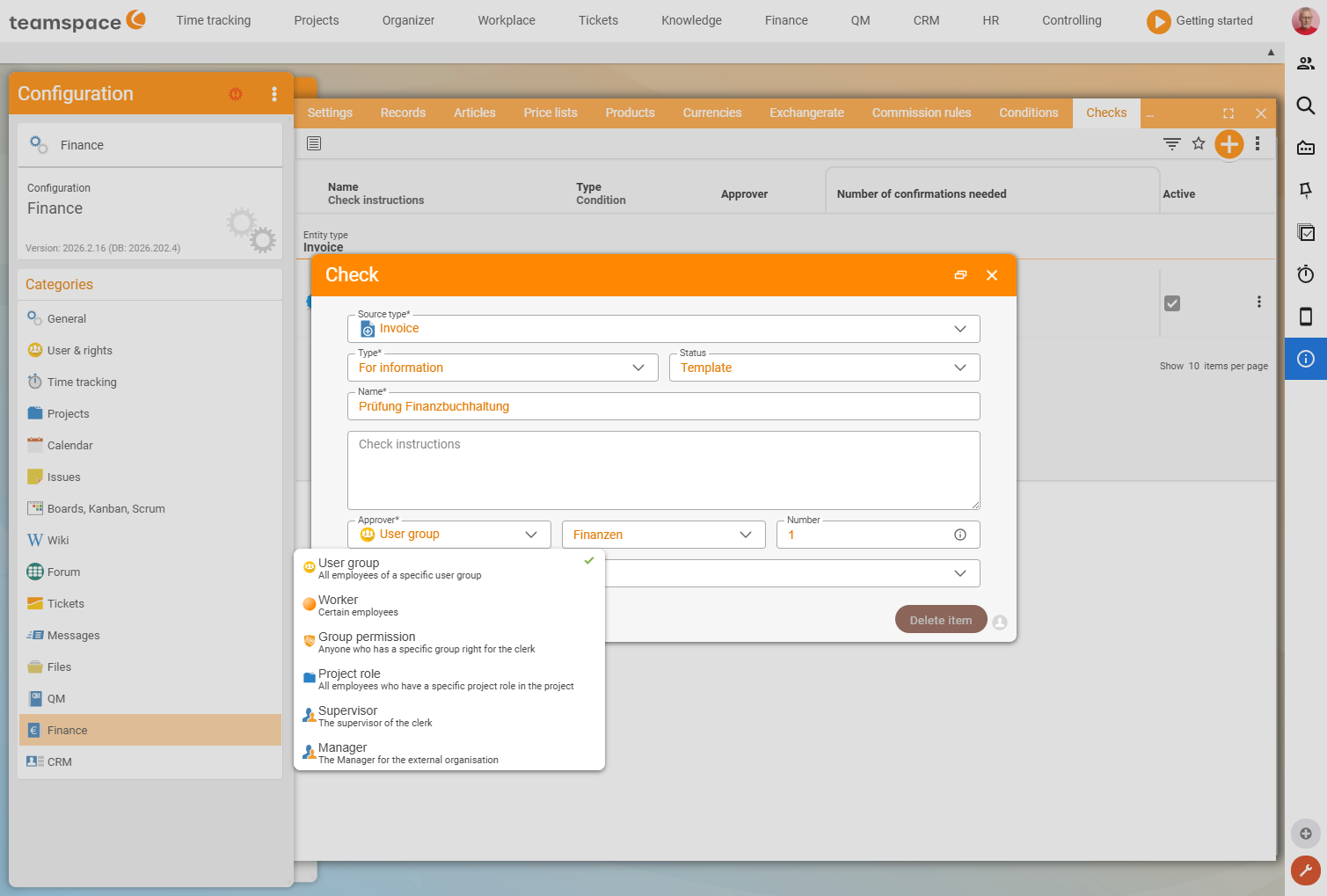This screenshot has width=1327, height=896.
Task: Open the Status Template dropdown
Action: (825, 368)
